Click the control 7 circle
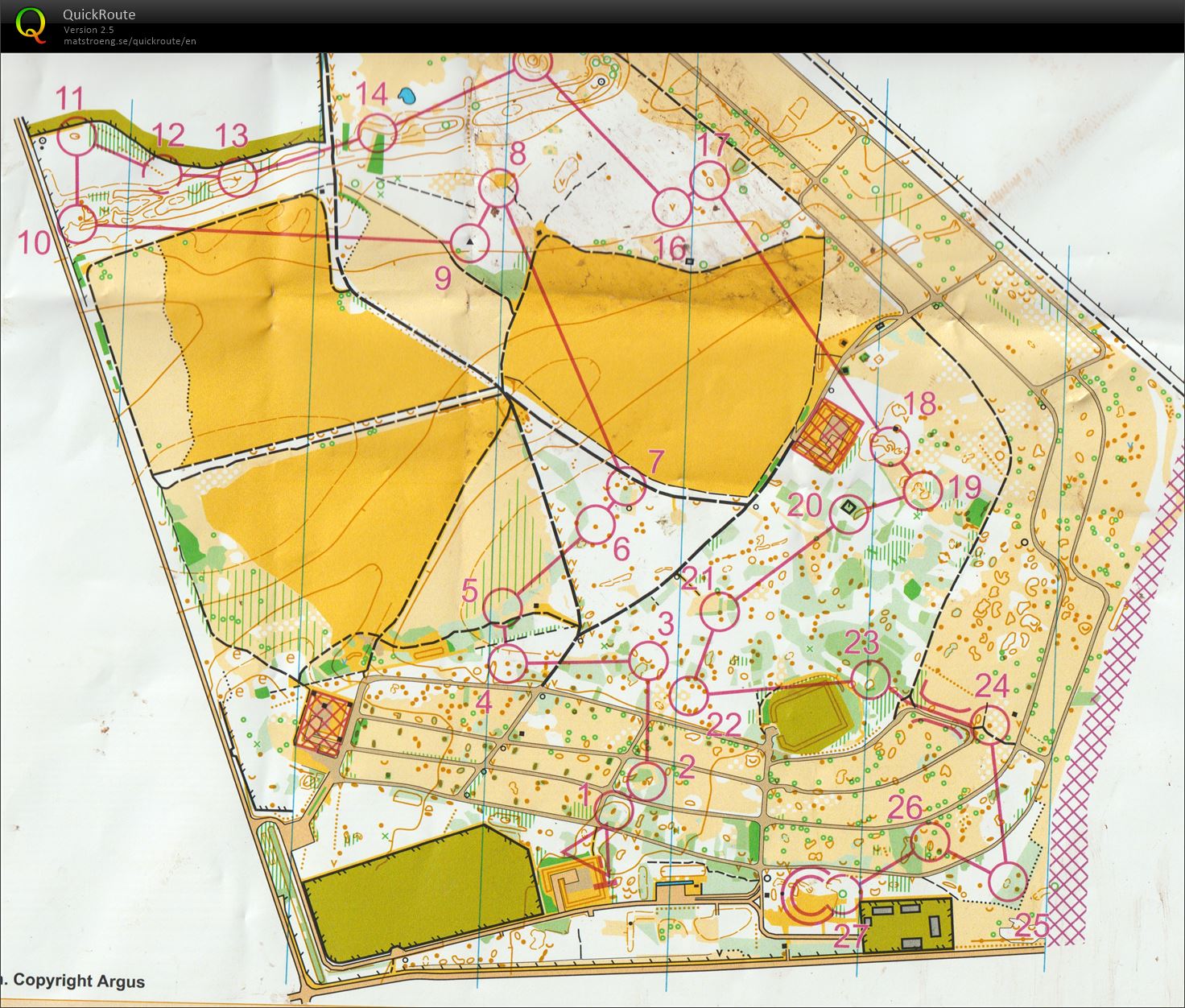Image resolution: width=1185 pixels, height=1008 pixels. tap(626, 487)
